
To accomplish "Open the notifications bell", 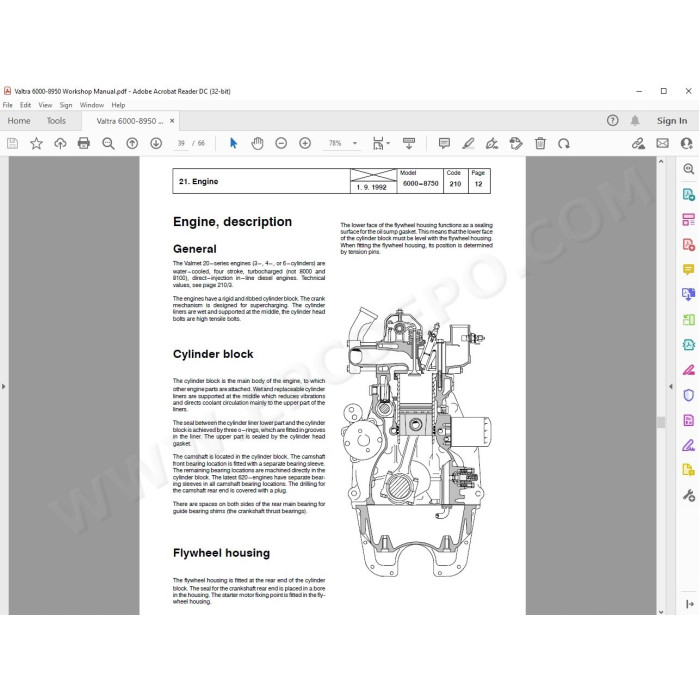I will tap(635, 121).
